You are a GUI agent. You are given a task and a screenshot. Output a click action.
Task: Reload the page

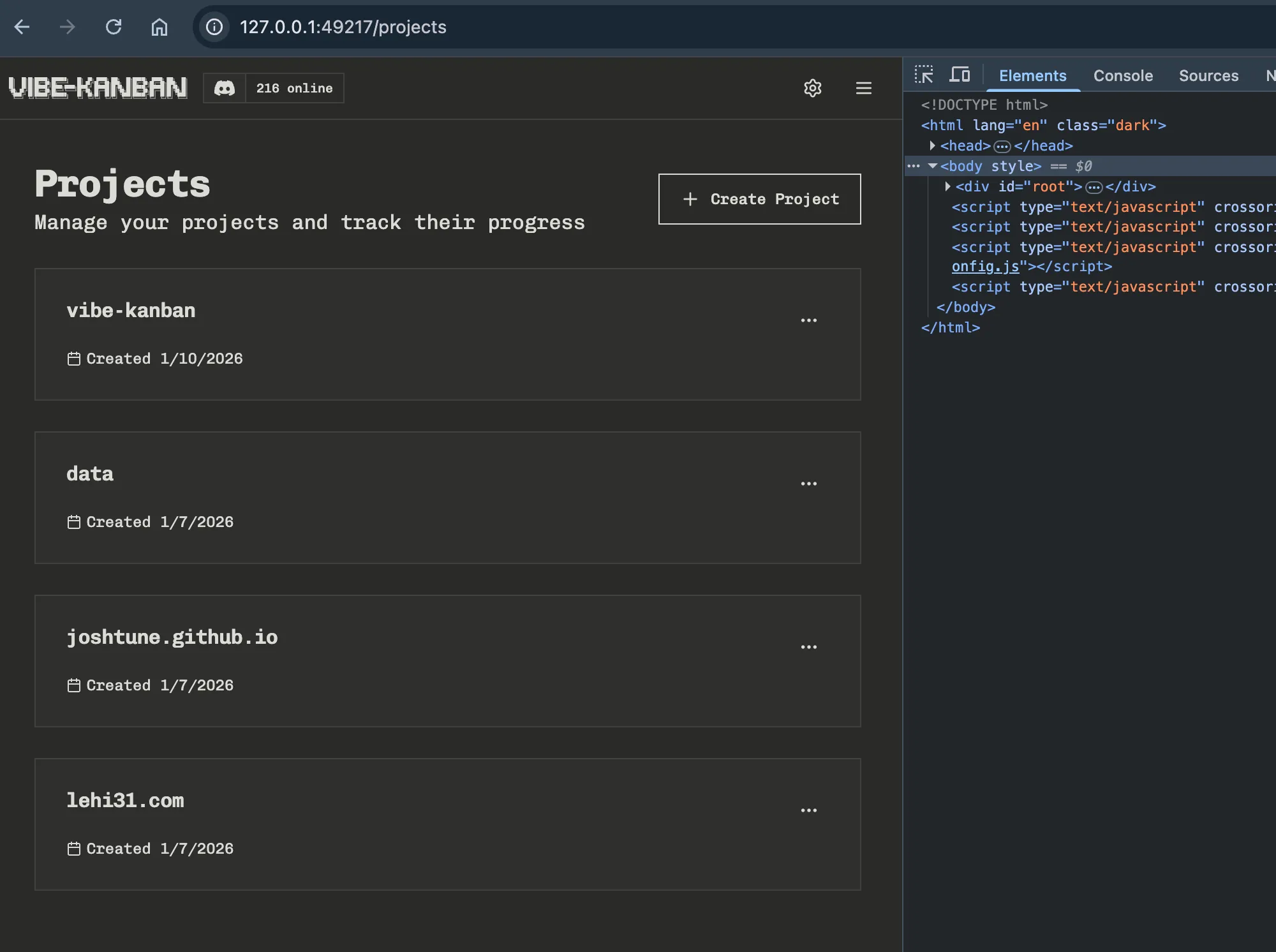[114, 27]
